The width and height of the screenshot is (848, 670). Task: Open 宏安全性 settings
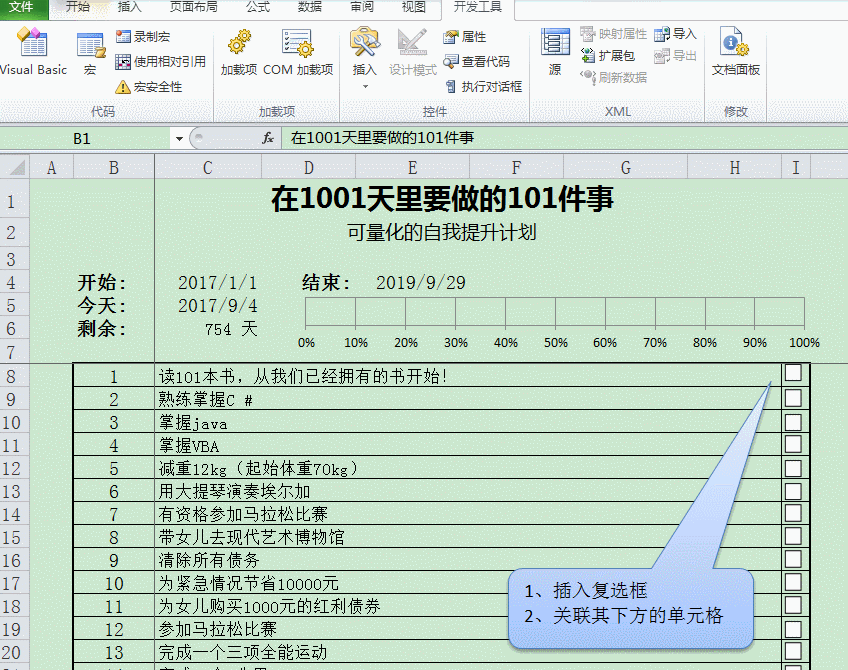tap(149, 87)
